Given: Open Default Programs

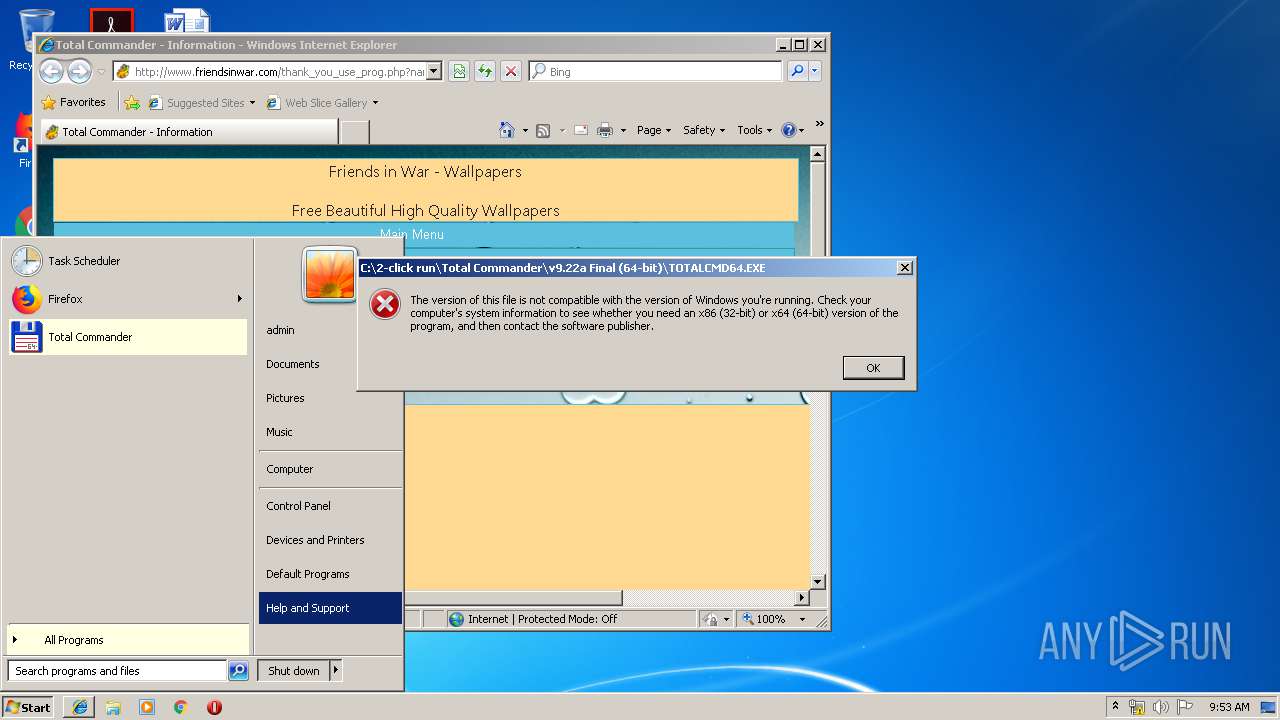Looking at the screenshot, I should [x=330, y=574].
